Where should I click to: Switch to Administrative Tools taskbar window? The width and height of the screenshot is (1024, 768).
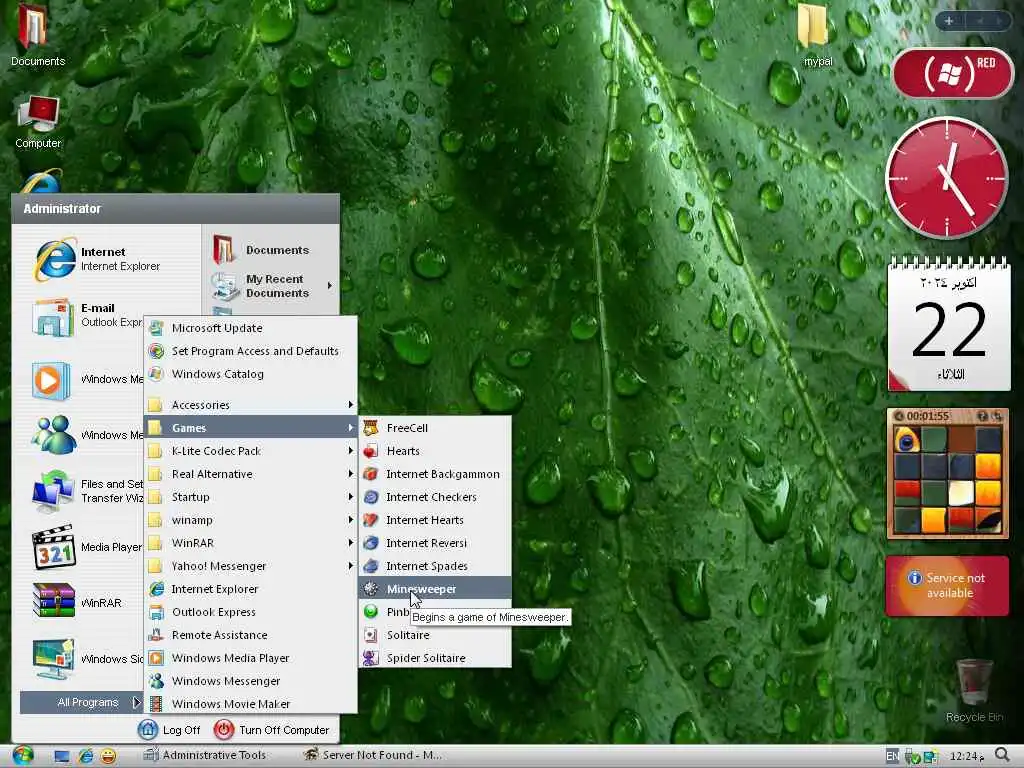pos(205,756)
